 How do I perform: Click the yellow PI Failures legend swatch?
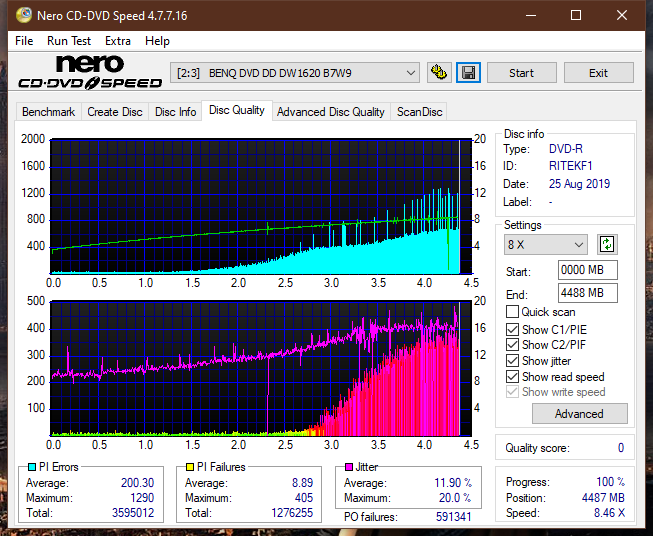point(190,467)
